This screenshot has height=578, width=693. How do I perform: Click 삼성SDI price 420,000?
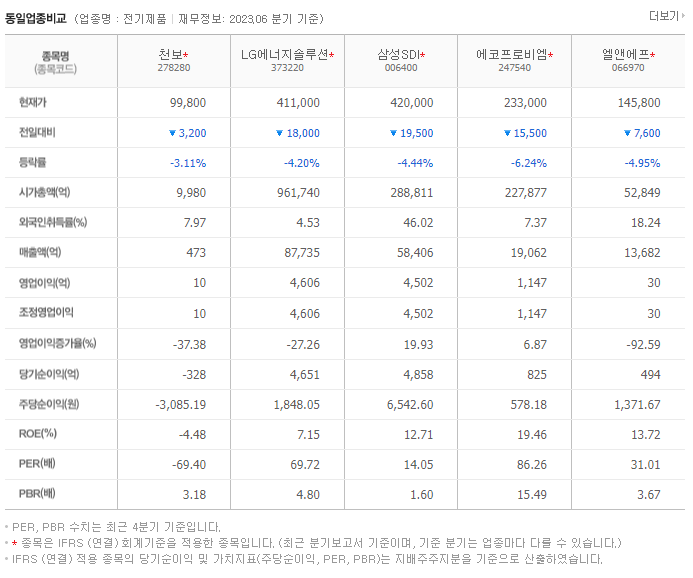(411, 103)
